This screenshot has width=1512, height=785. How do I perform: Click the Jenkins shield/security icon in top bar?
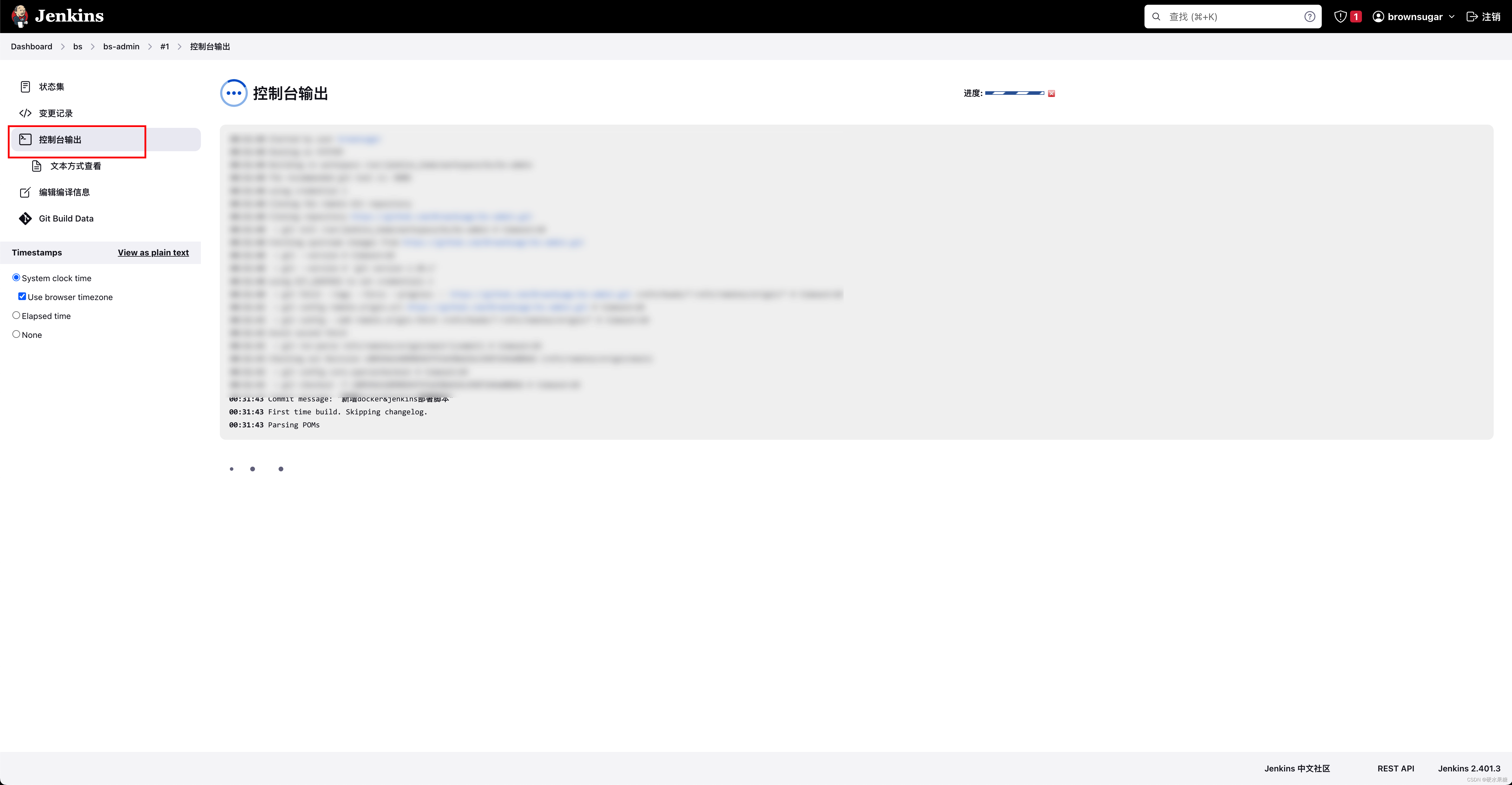(1339, 16)
